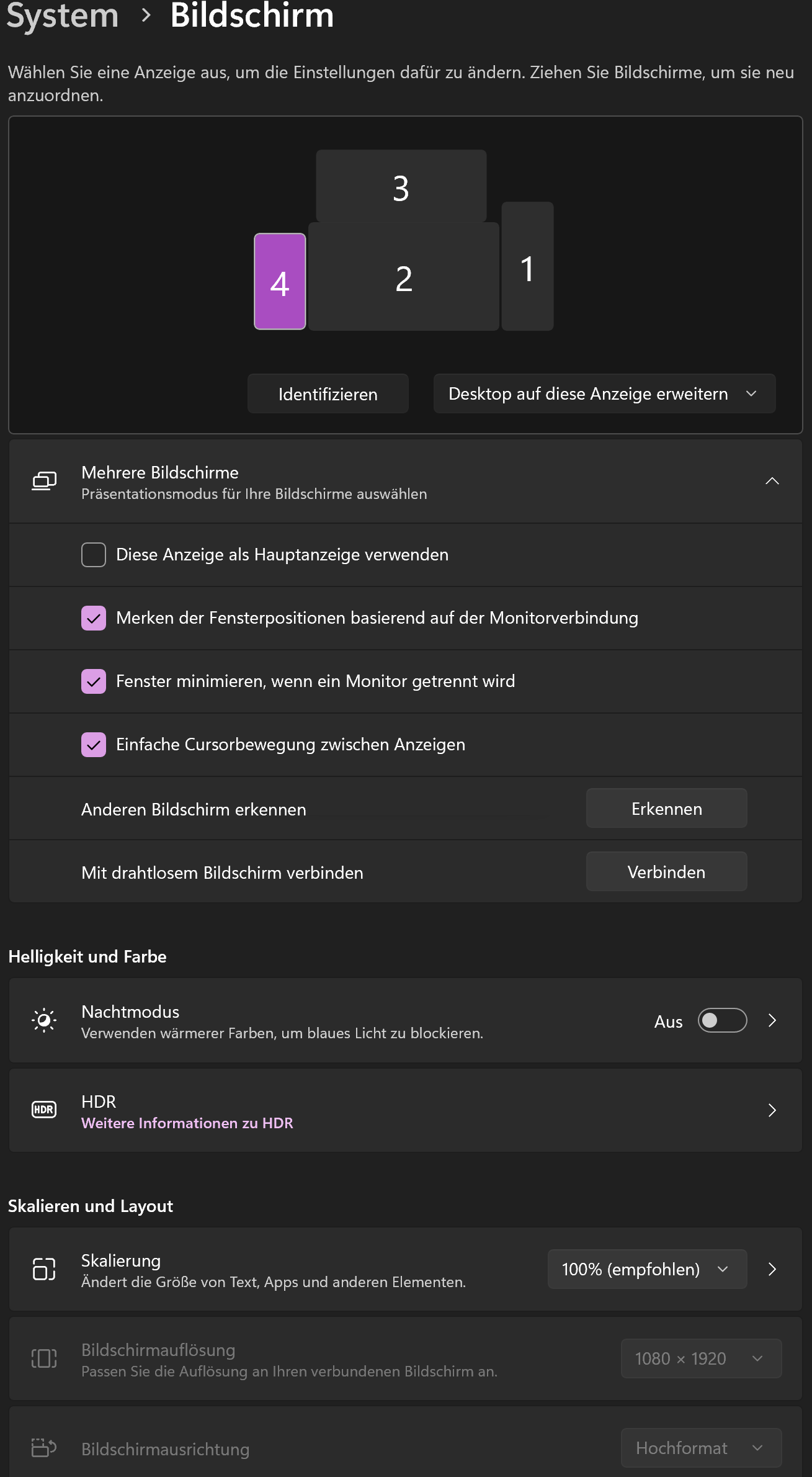Select the purple display 4 rectangle
This screenshot has height=1477, width=812.
coord(280,282)
